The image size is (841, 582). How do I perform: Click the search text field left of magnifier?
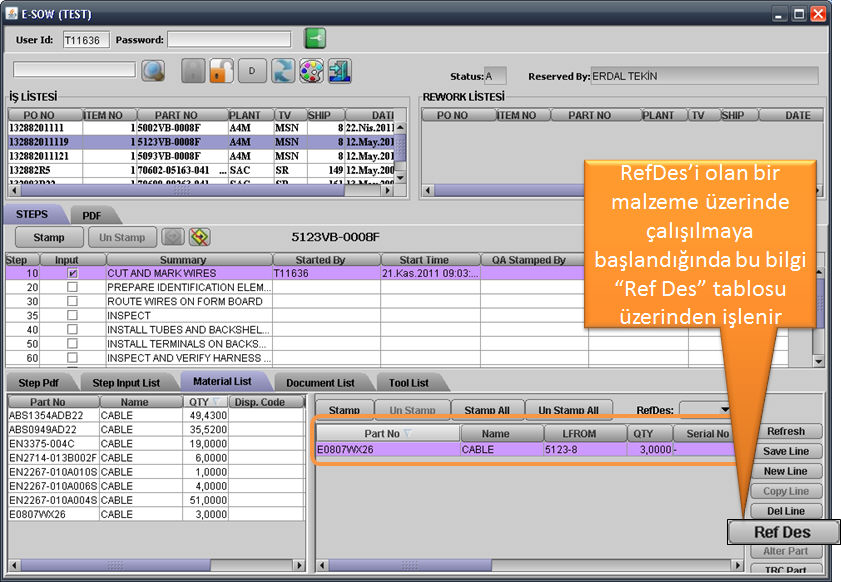[x=75, y=69]
